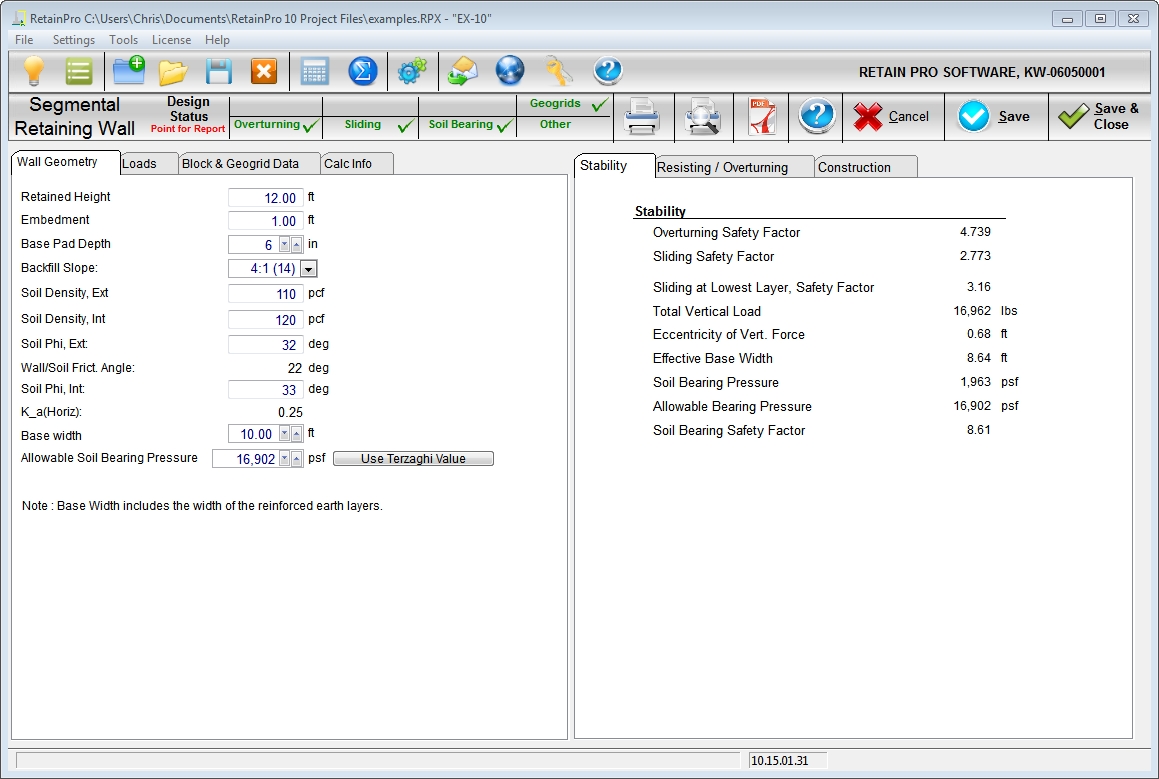Increase Allowable Soil Bearing Pressure stepper
The height and width of the screenshot is (779, 1159).
click(x=296, y=459)
